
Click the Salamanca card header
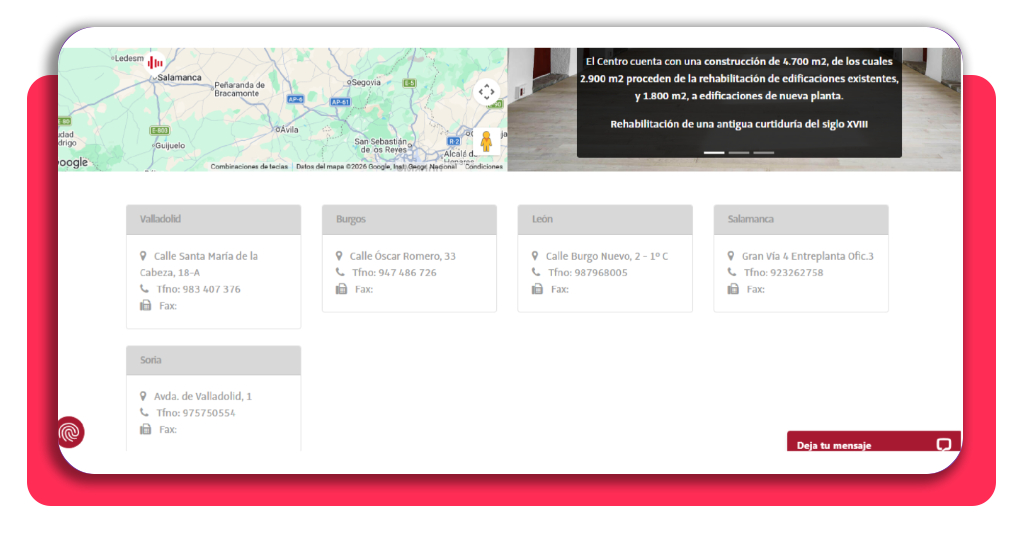coord(801,219)
